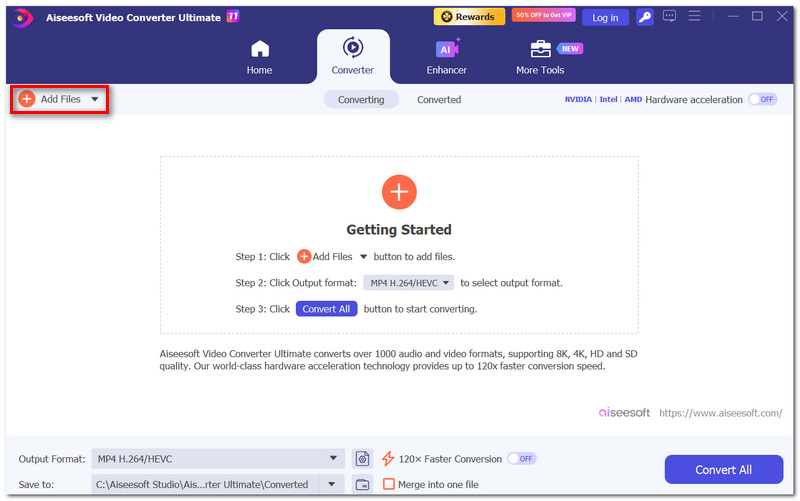
Task: Click the large orange plus icon
Action: tap(399, 192)
